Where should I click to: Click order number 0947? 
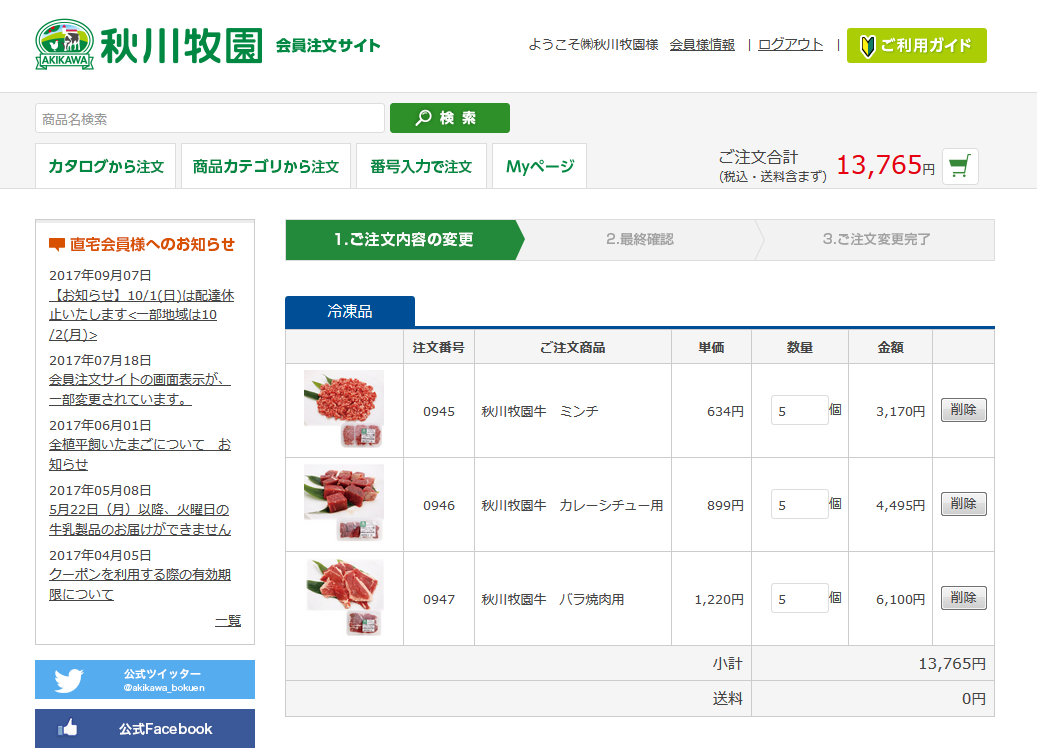click(439, 599)
